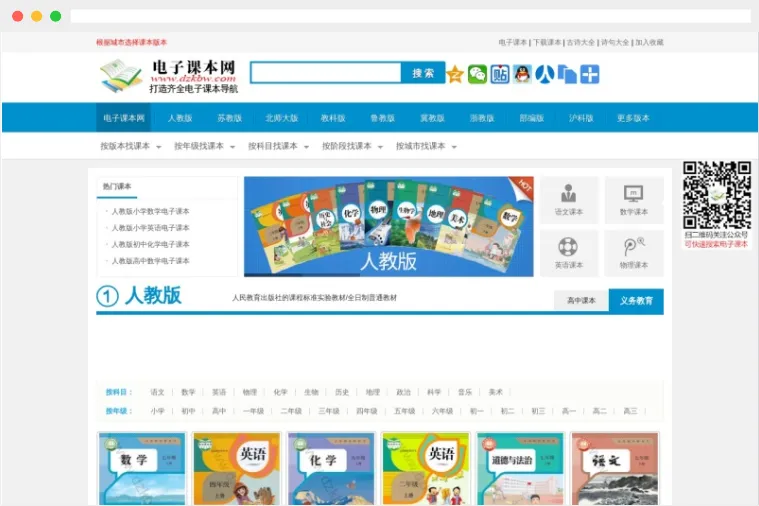Screen dimensions: 759x506
Task: Click the 人教版 textbook banner image
Action: tap(389, 227)
